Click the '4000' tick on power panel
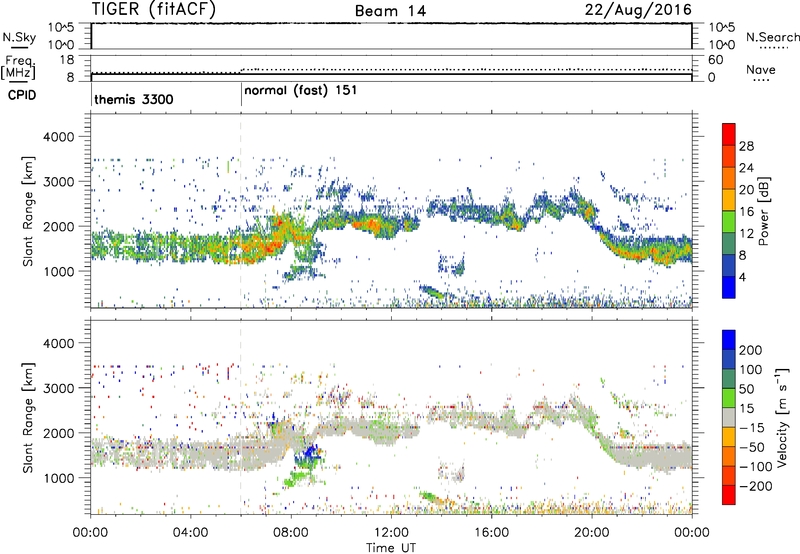This screenshot has height=554, width=800. point(58,137)
